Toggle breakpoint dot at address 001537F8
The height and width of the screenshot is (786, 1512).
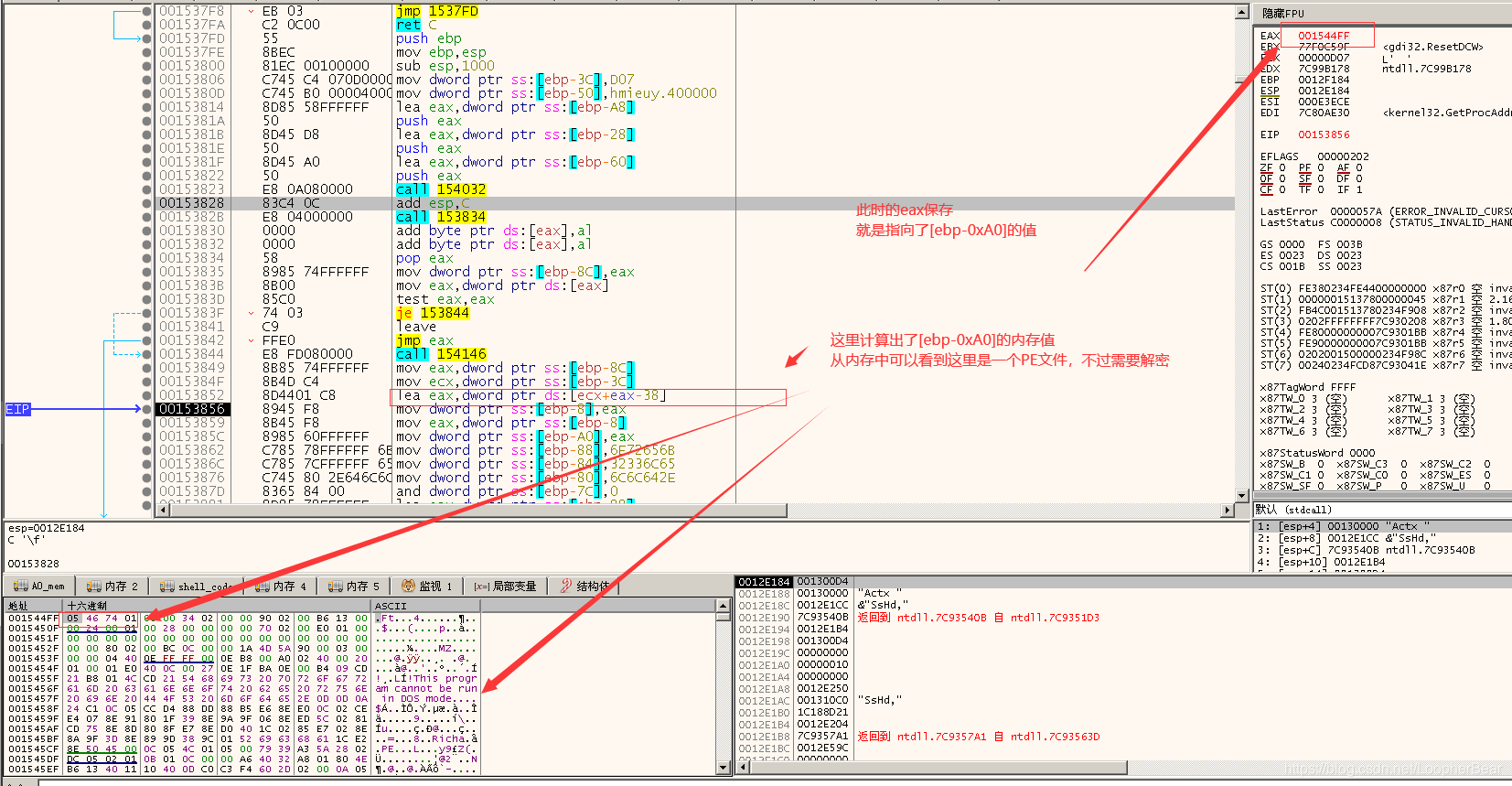(x=147, y=11)
